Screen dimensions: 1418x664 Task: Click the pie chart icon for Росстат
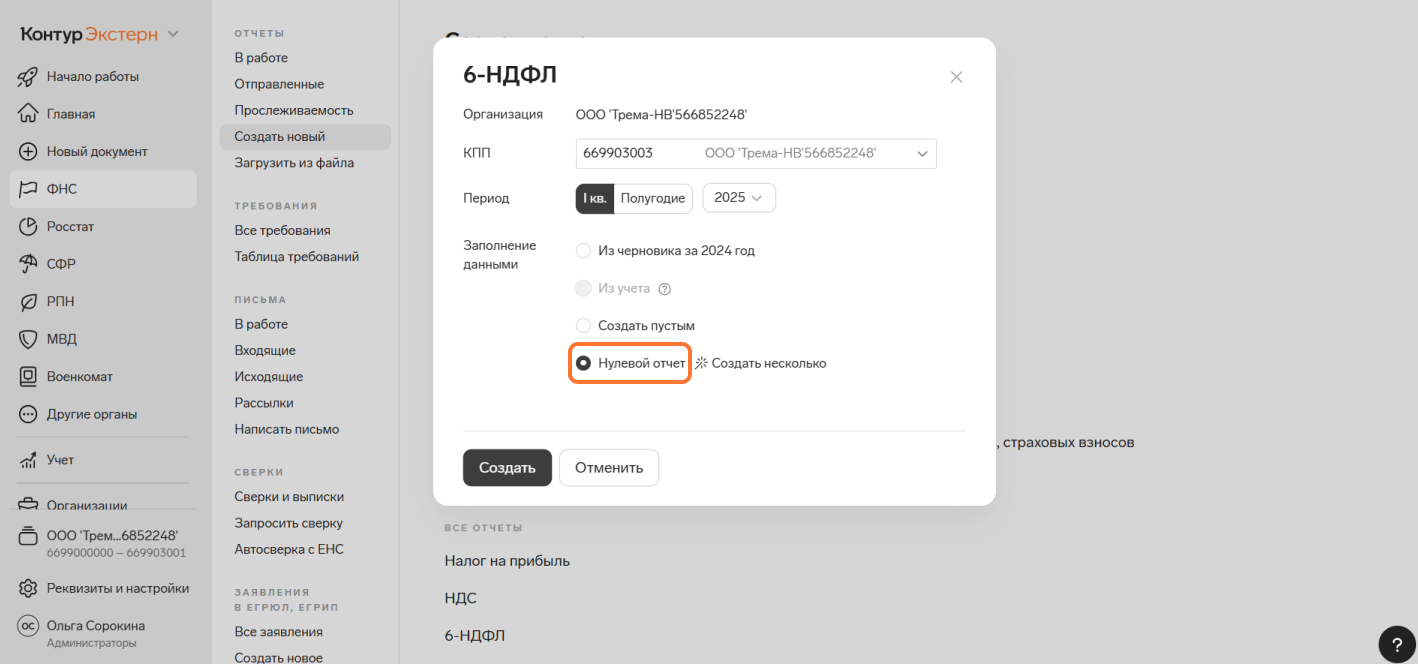click(x=28, y=227)
